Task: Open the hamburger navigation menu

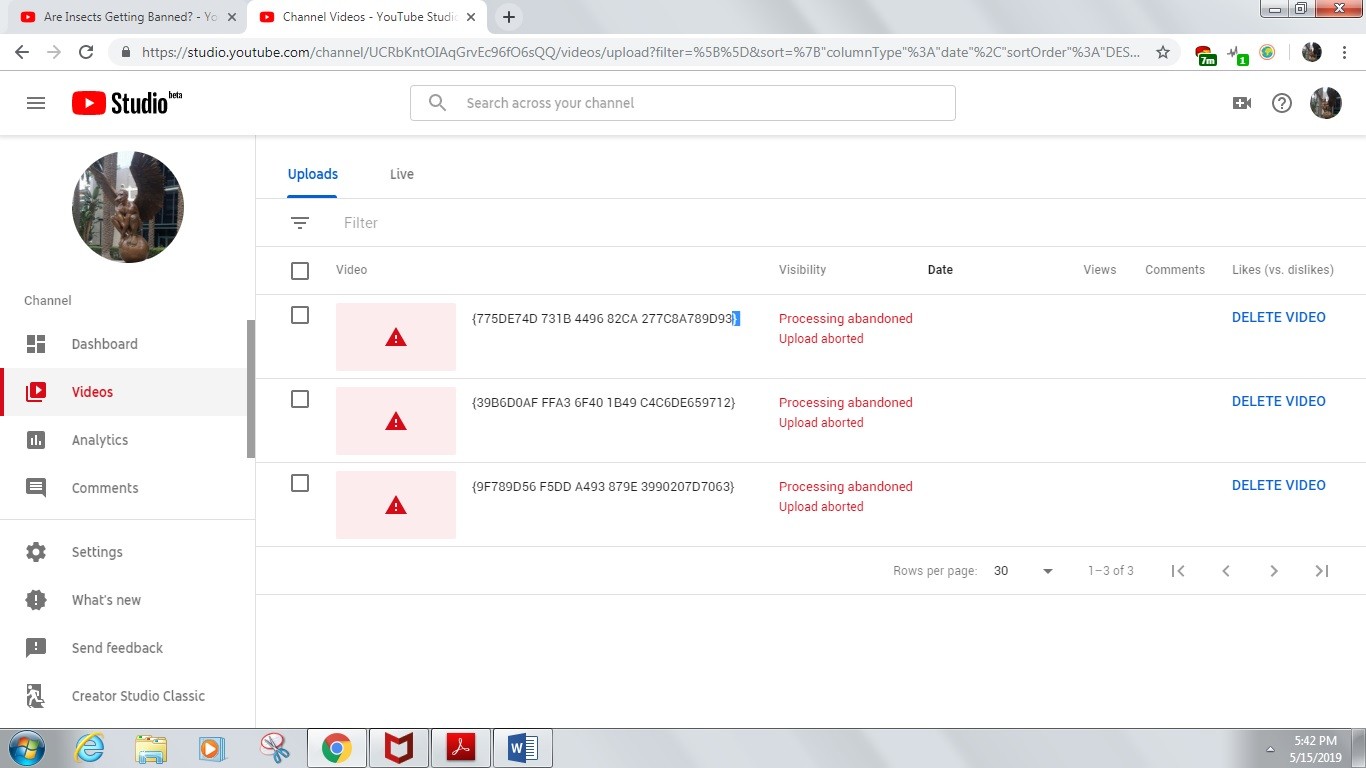Action: pos(36,103)
